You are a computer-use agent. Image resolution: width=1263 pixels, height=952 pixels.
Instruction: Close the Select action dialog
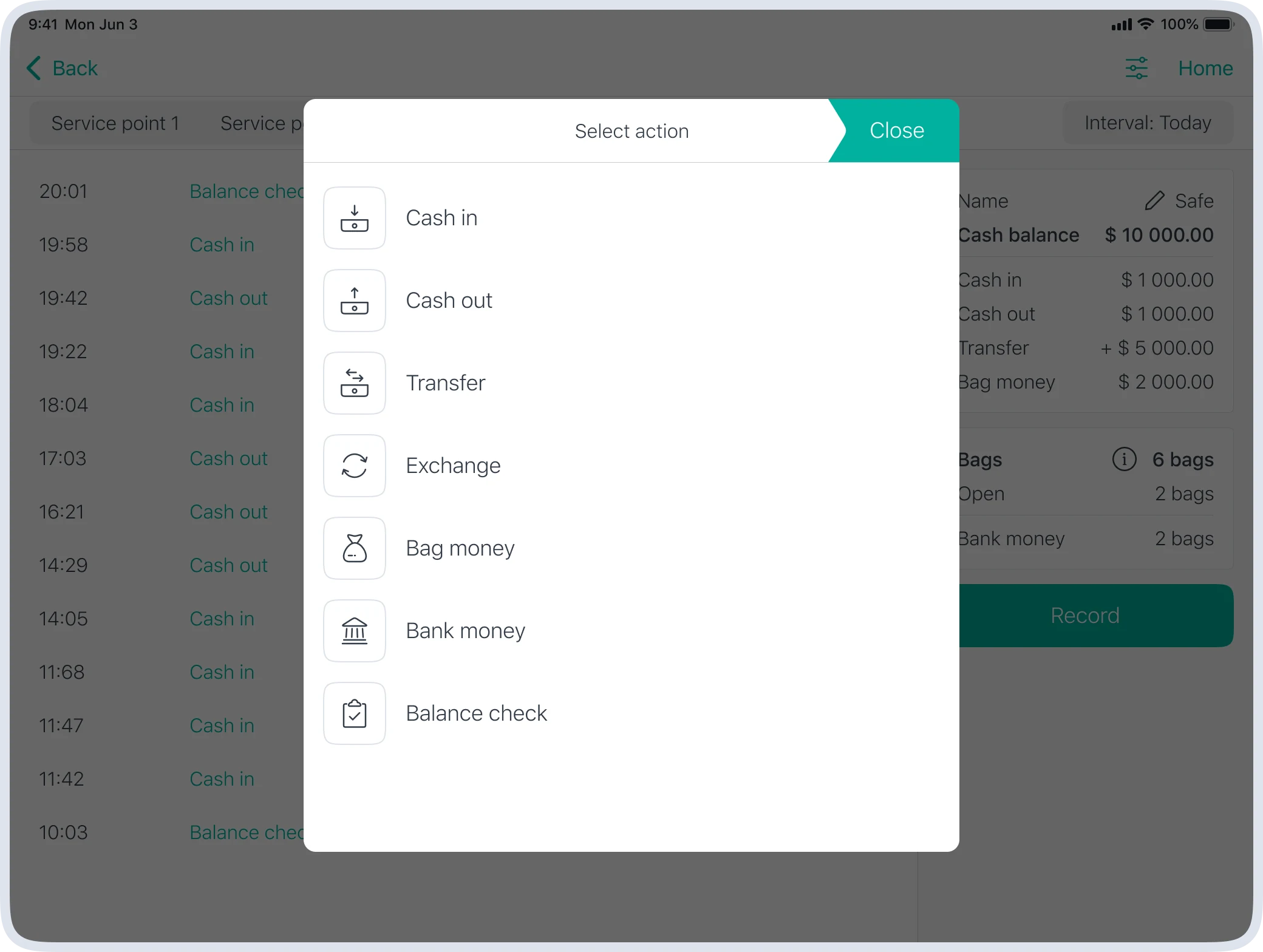896,131
